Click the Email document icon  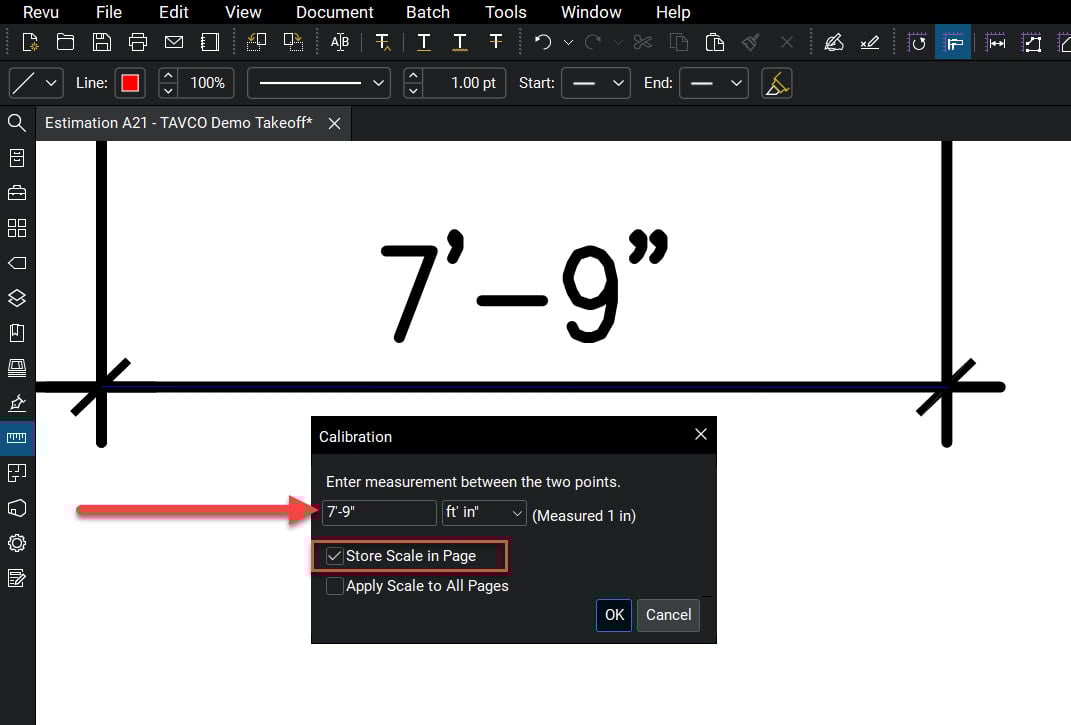click(x=174, y=41)
